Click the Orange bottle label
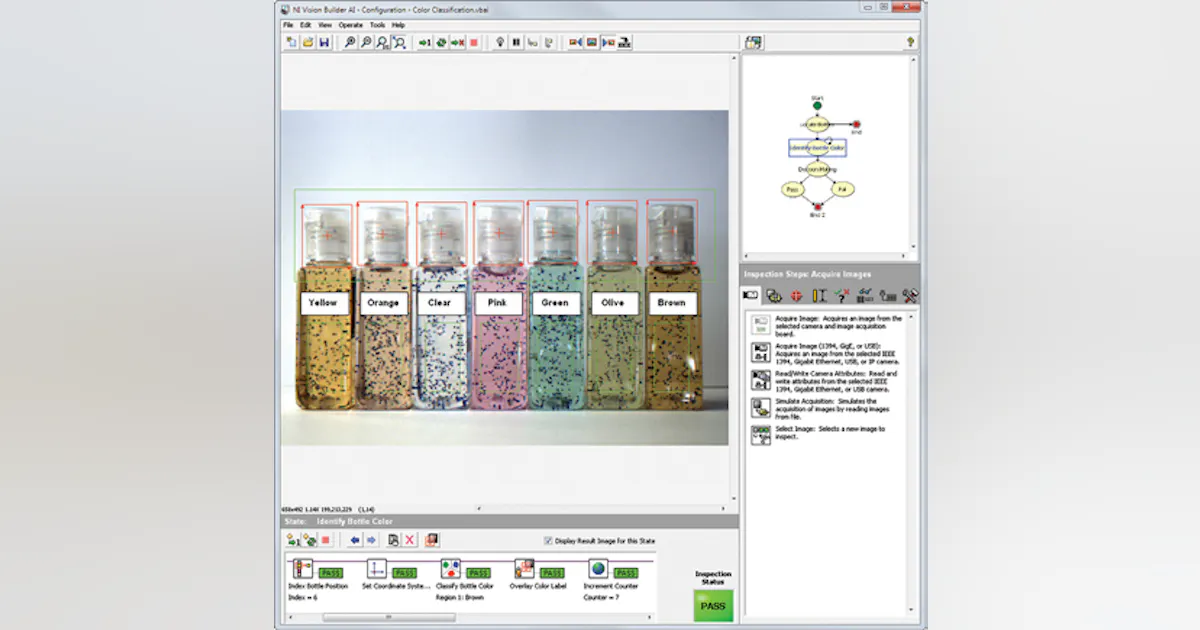Viewport: 1200px width, 630px height. [383, 303]
